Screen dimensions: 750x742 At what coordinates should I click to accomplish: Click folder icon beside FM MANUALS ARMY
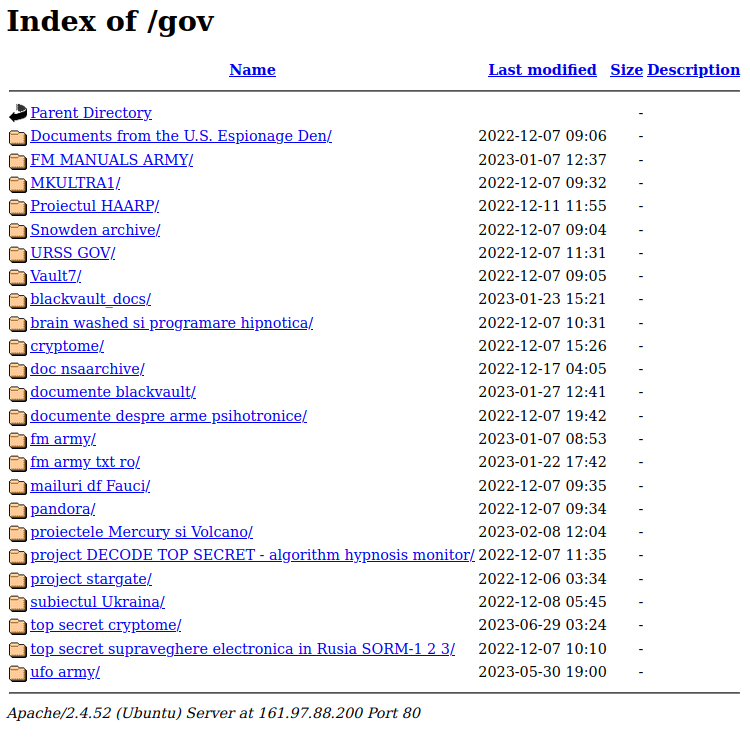pos(18,161)
